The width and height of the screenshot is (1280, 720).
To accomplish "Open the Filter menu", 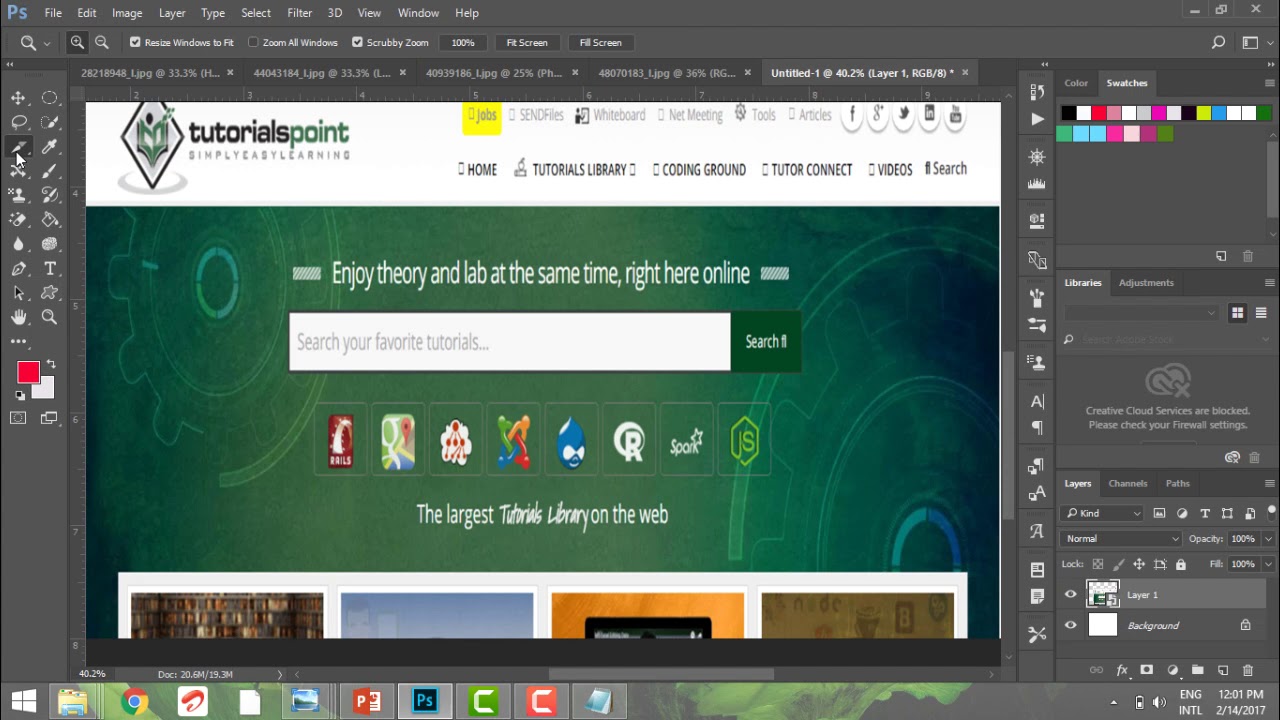I will click(x=299, y=13).
